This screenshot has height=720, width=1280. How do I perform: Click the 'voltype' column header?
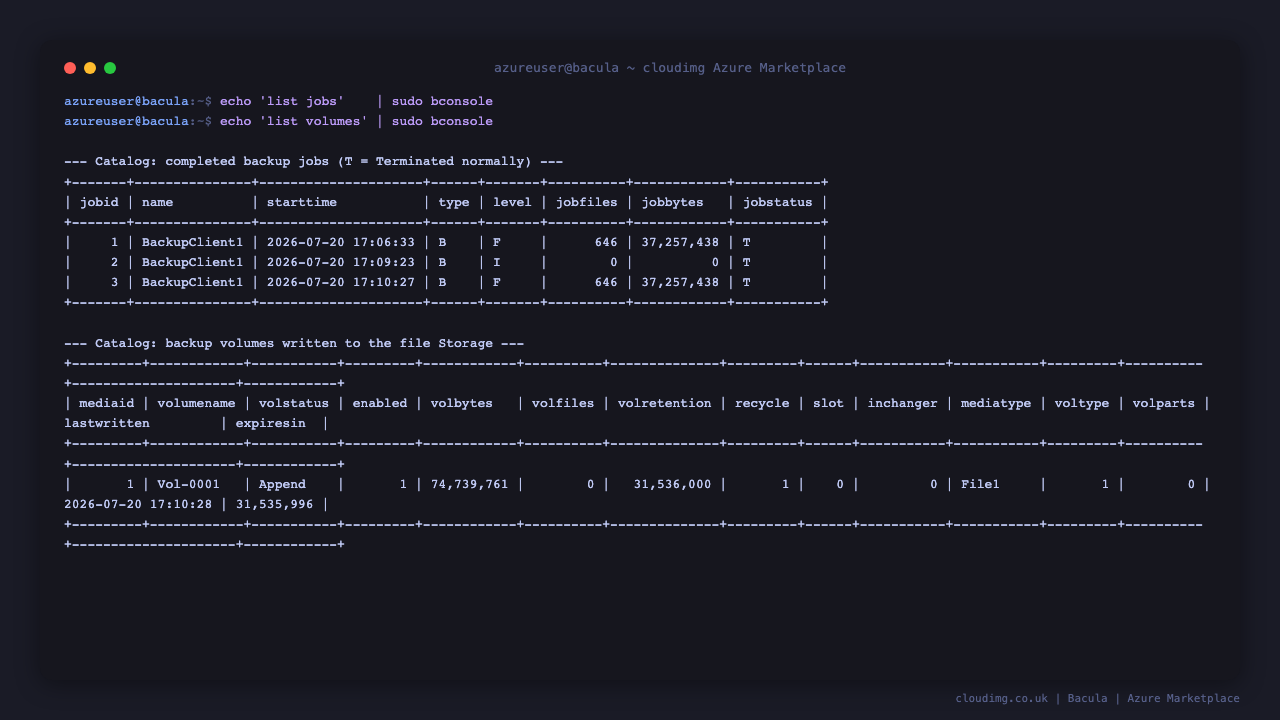(x=1082, y=404)
